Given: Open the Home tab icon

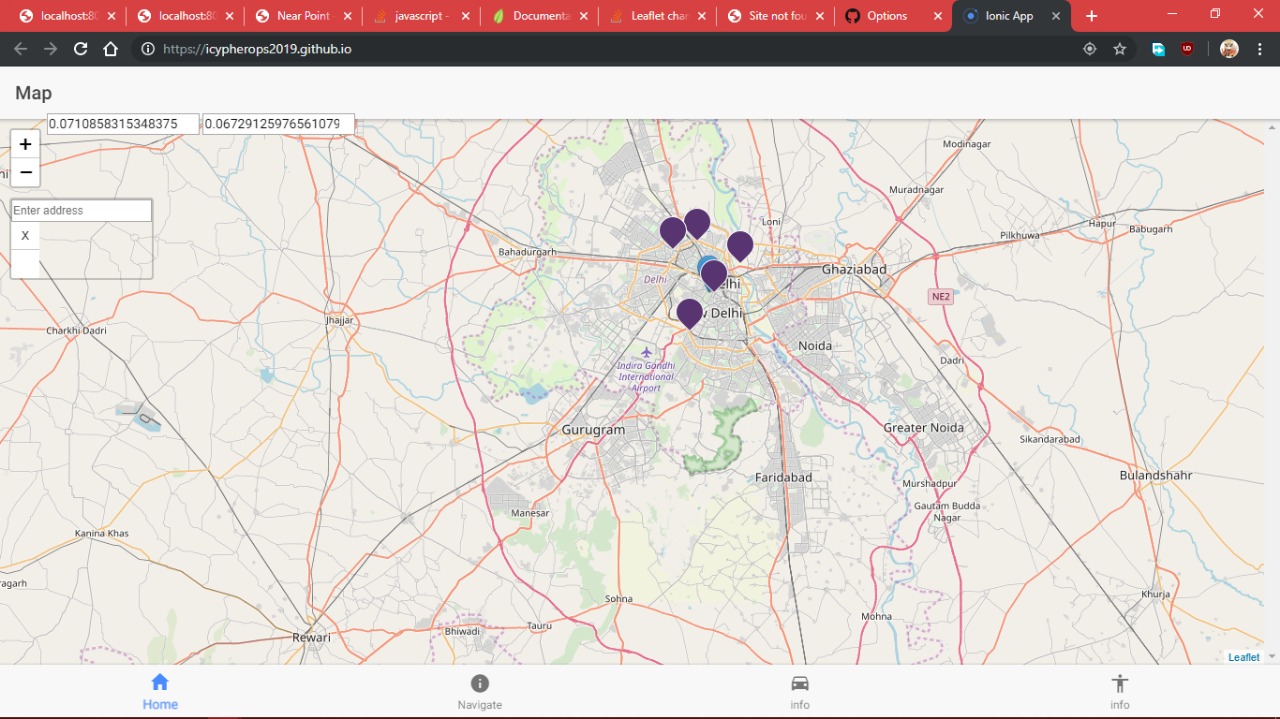Looking at the screenshot, I should (160, 682).
